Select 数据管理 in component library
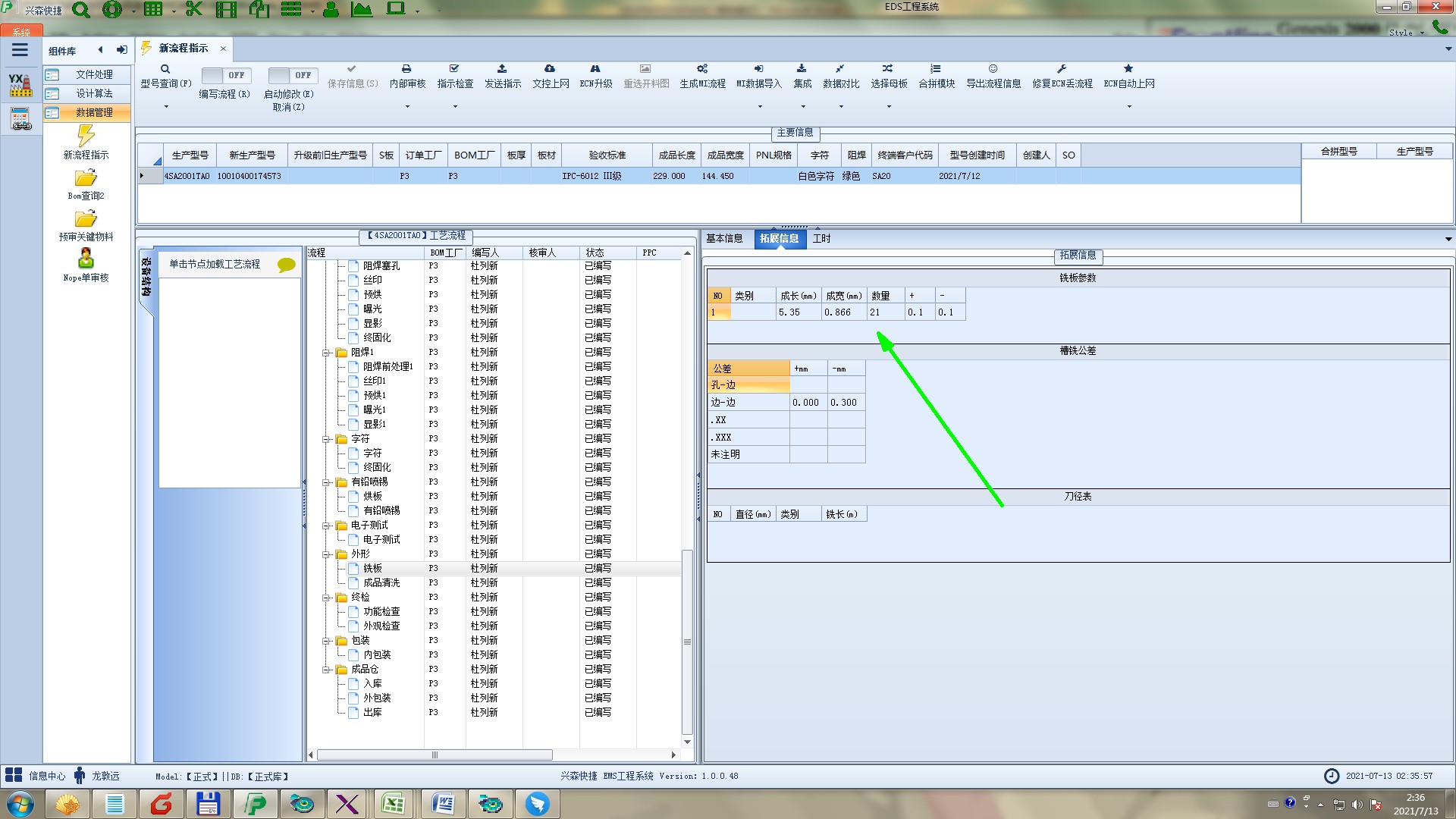Image resolution: width=1456 pixels, height=819 pixels. click(94, 112)
